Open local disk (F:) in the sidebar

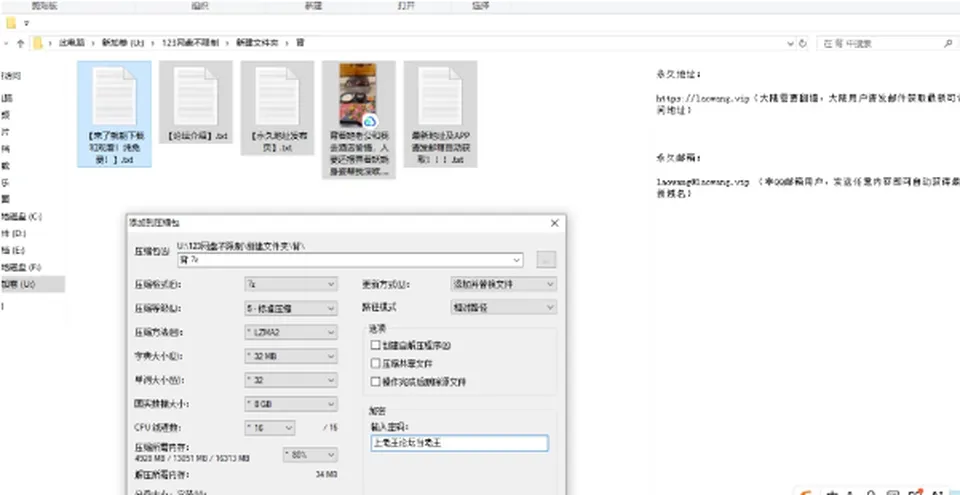coord(21,268)
